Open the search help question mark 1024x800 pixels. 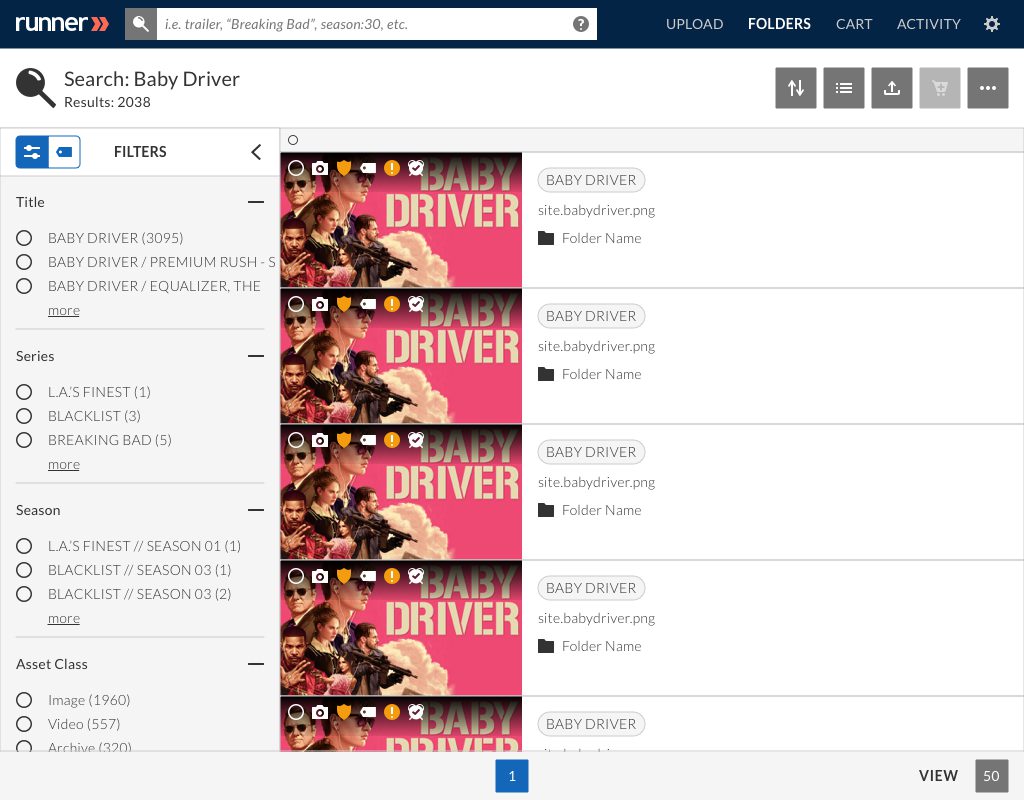581,24
